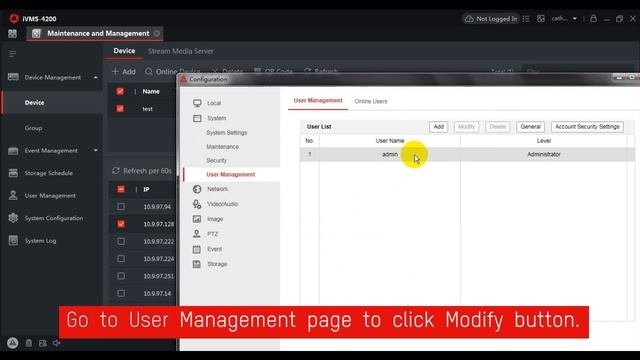This screenshot has height=360, width=640.
Task: Select User Management in Configuration tree
Action: 231,174
